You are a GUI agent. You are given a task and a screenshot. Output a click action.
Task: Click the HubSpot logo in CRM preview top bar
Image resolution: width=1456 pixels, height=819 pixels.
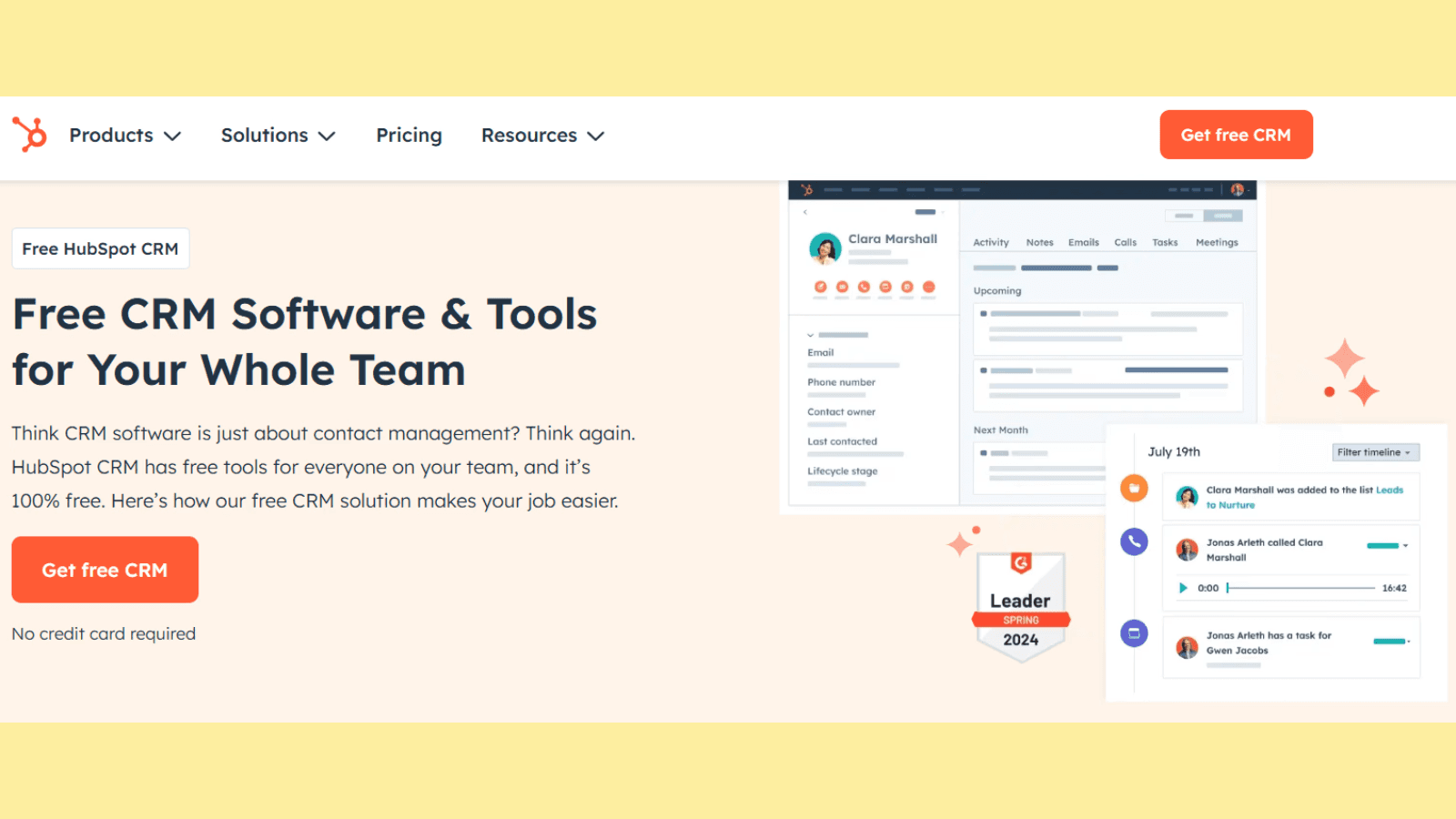click(x=806, y=190)
